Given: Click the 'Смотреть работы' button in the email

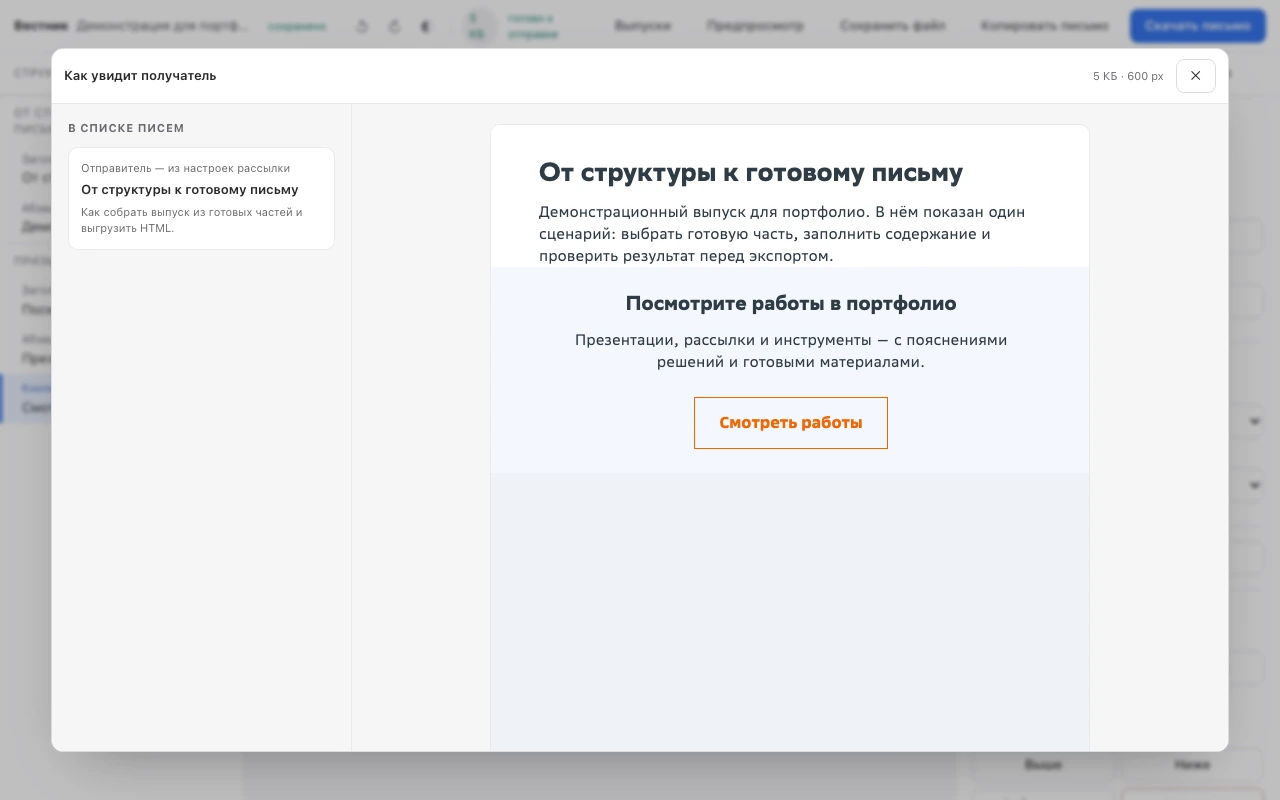Looking at the screenshot, I should [791, 423].
